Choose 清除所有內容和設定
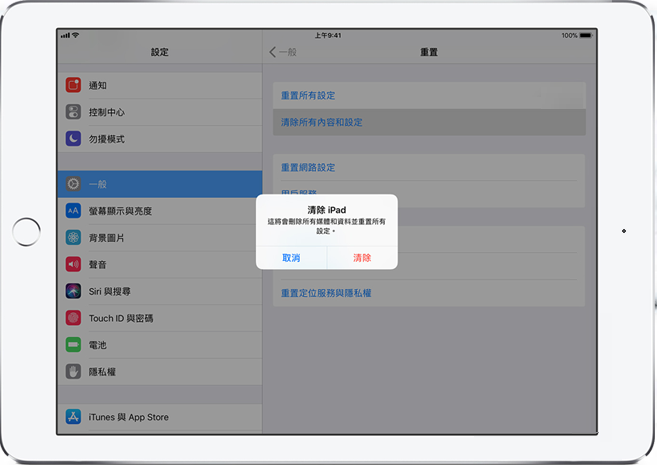The image size is (657, 465). pyautogui.click(x=429, y=122)
